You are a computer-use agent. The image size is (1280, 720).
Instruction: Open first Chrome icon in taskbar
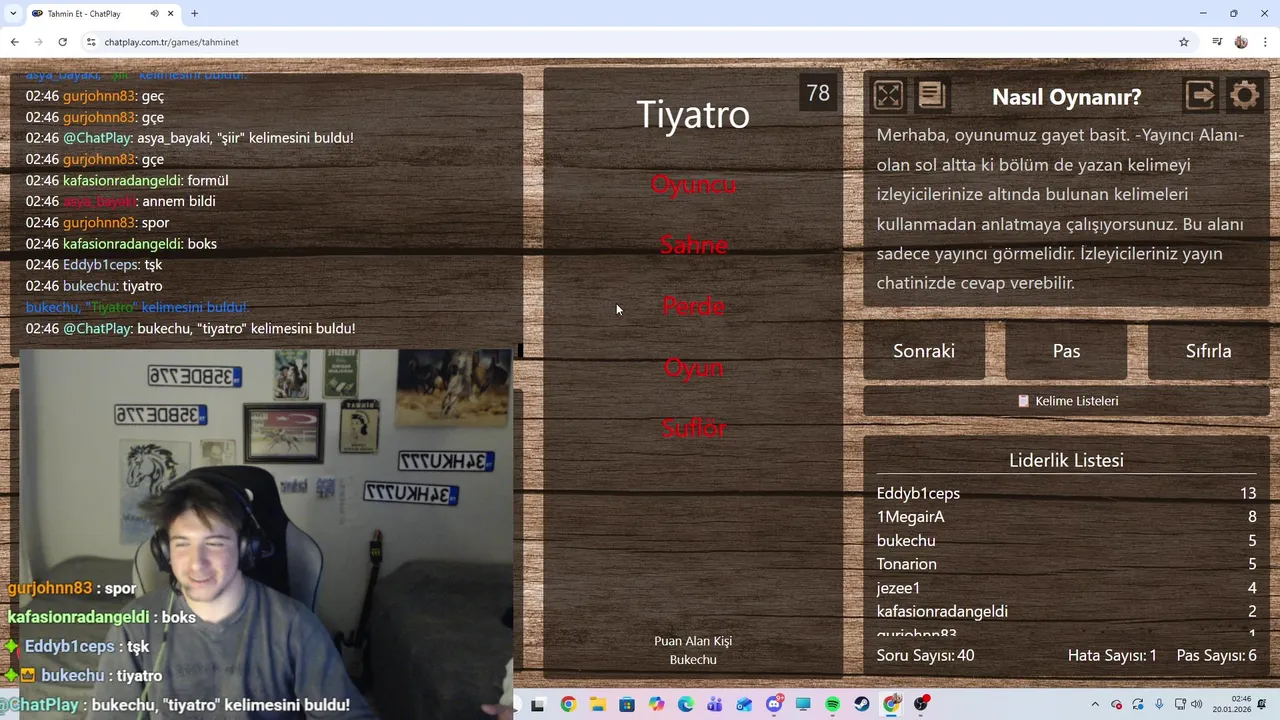point(568,705)
